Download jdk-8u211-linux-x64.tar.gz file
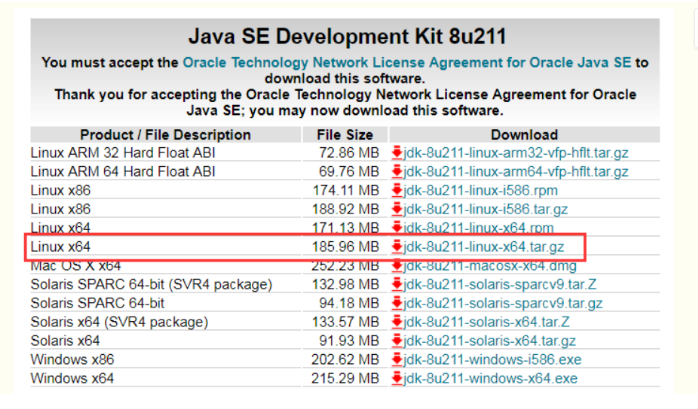698x409 pixels. coord(483,247)
